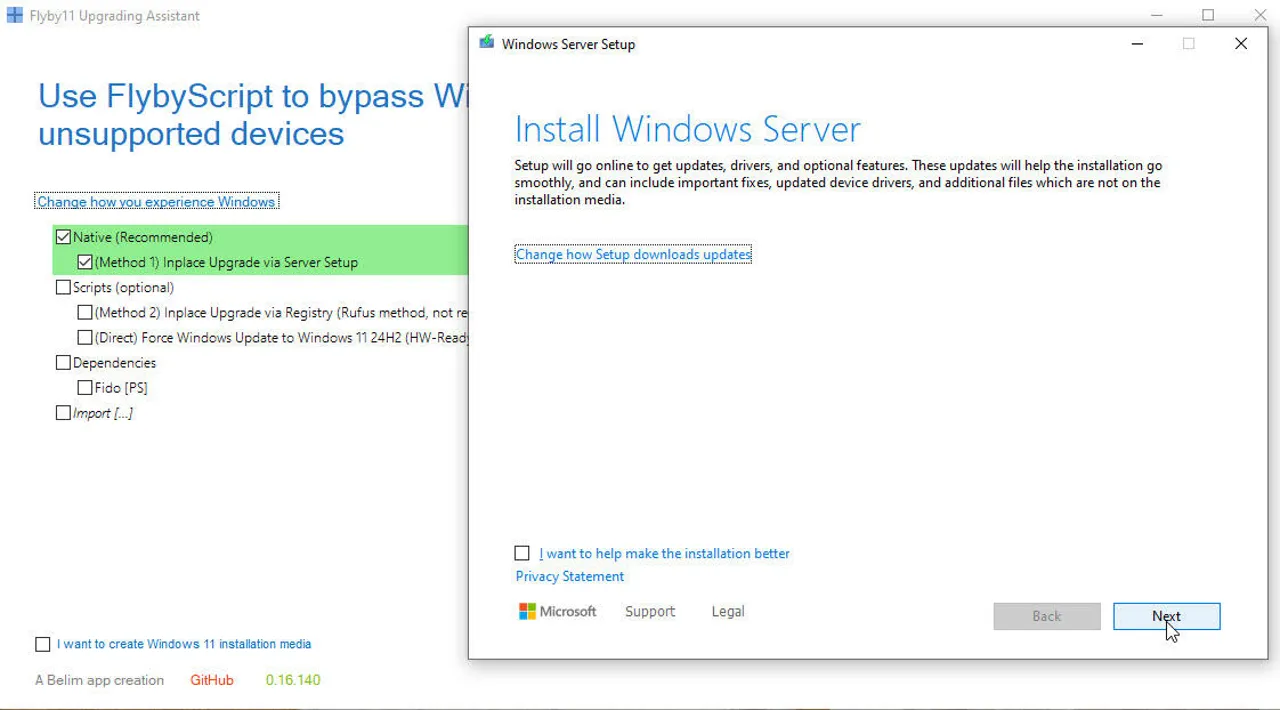Check the Dependencies checkbox
This screenshot has height=710, width=1280.
[63, 362]
